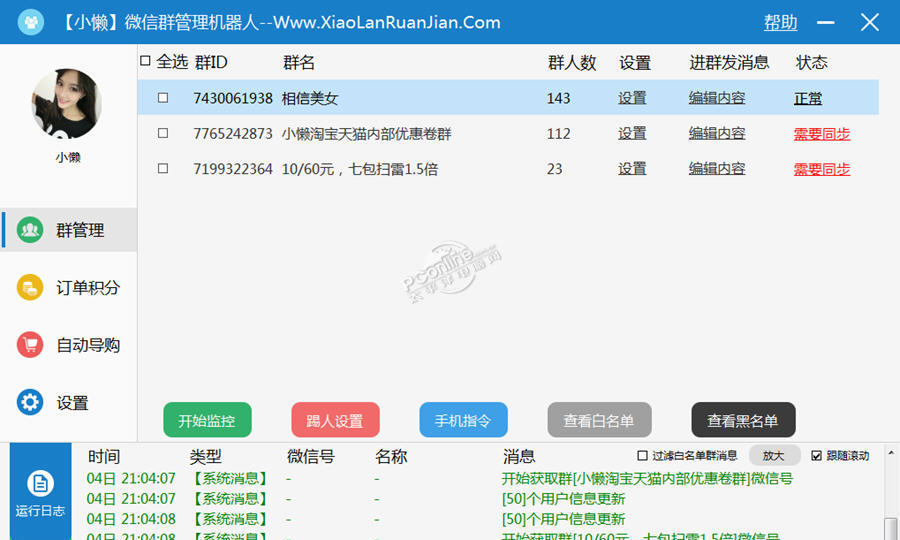900x540 pixels.
Task: Click the app logo in title bar
Action: (32, 22)
